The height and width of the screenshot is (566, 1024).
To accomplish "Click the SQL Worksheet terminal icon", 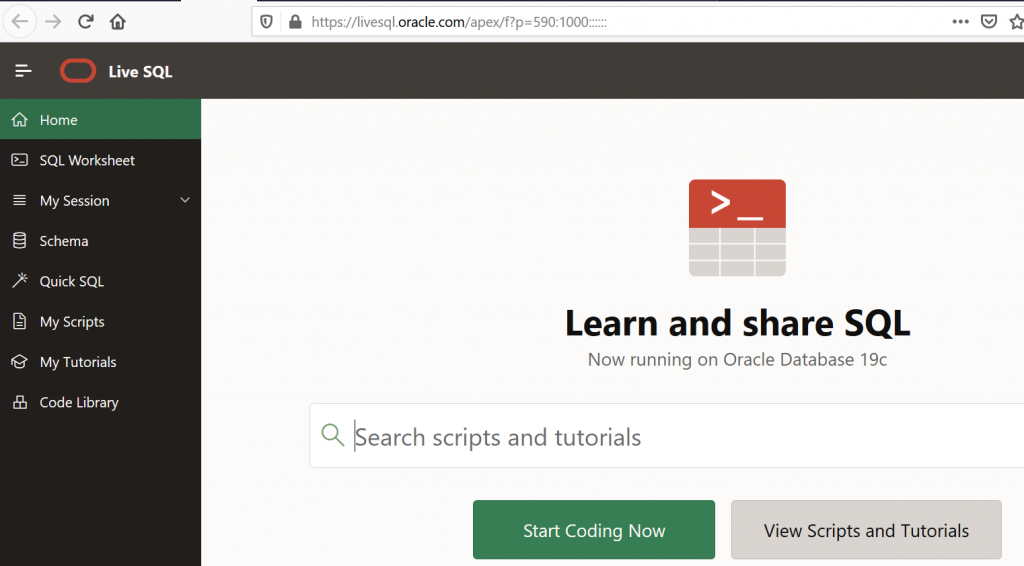I will coord(20,160).
